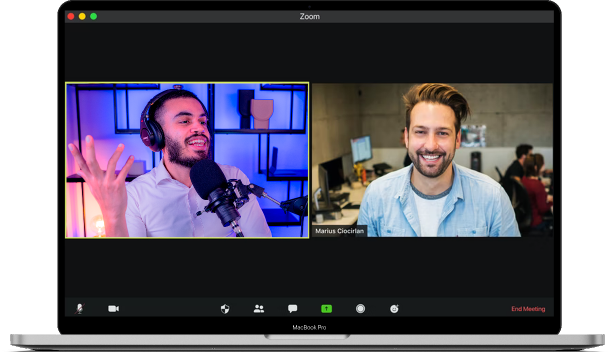Unmute the microphone in Zoom toolbar
The width and height of the screenshot is (612, 361).
pos(80,309)
